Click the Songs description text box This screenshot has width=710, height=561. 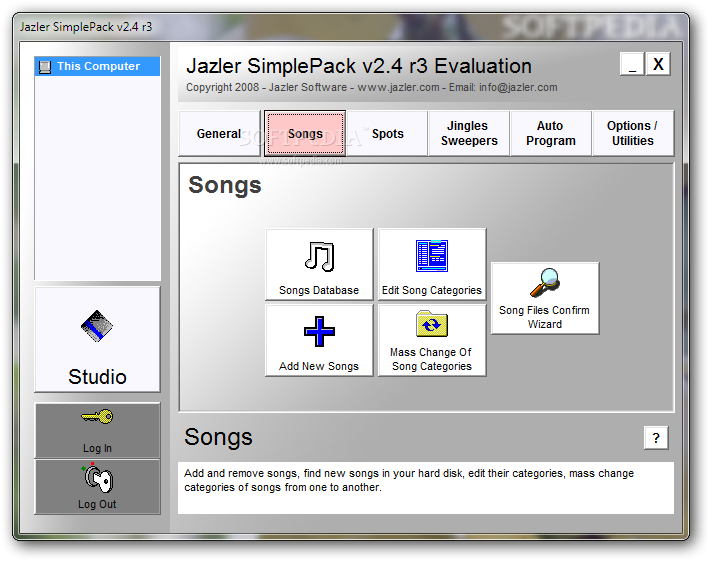(x=426, y=488)
